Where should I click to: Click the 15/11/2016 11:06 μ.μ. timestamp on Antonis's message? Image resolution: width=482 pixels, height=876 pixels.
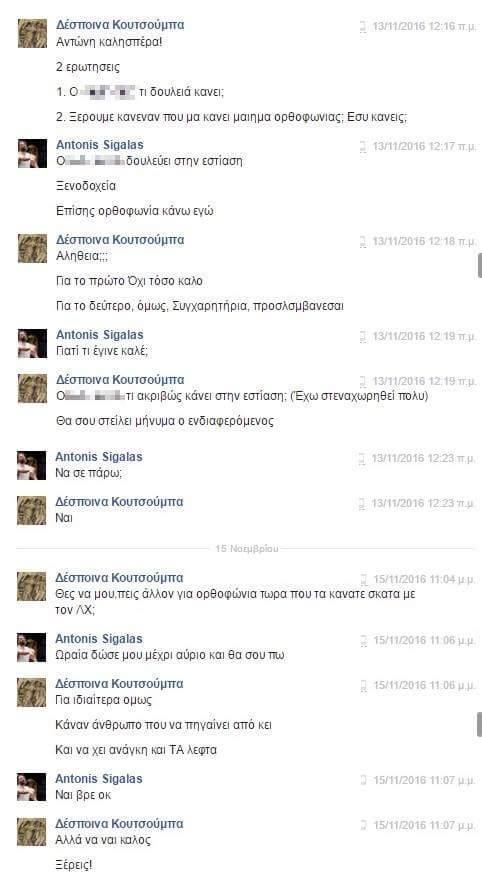424,640
